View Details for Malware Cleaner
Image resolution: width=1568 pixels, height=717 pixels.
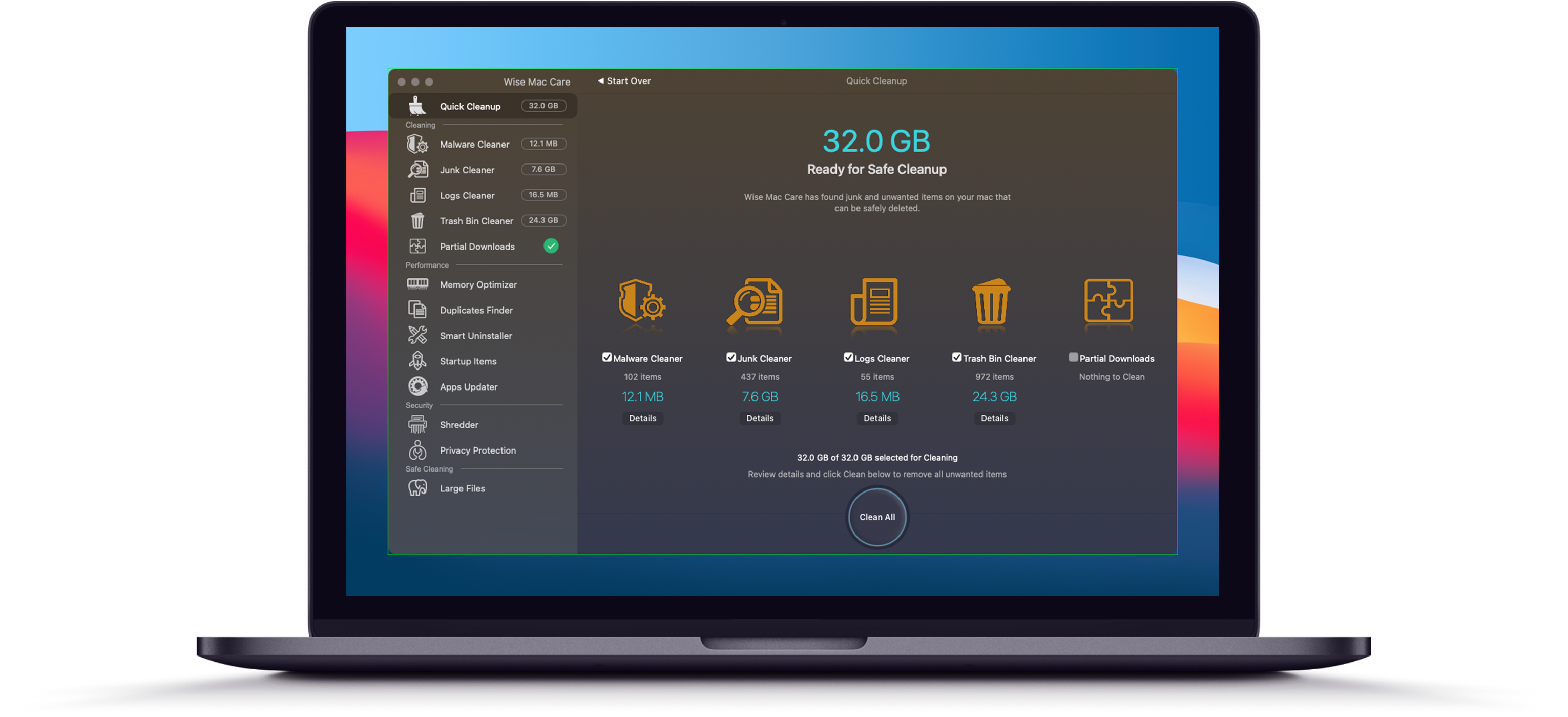click(x=642, y=418)
